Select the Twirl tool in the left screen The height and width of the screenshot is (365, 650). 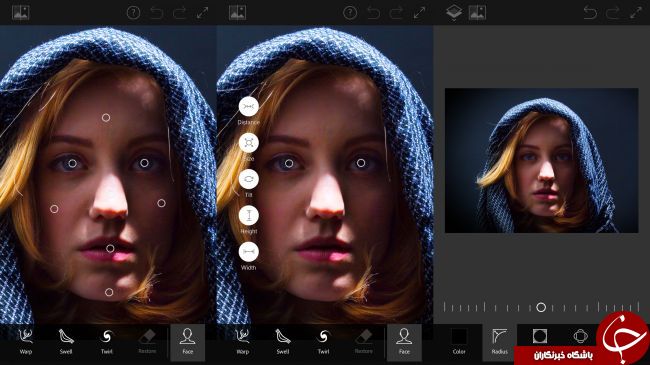107,342
